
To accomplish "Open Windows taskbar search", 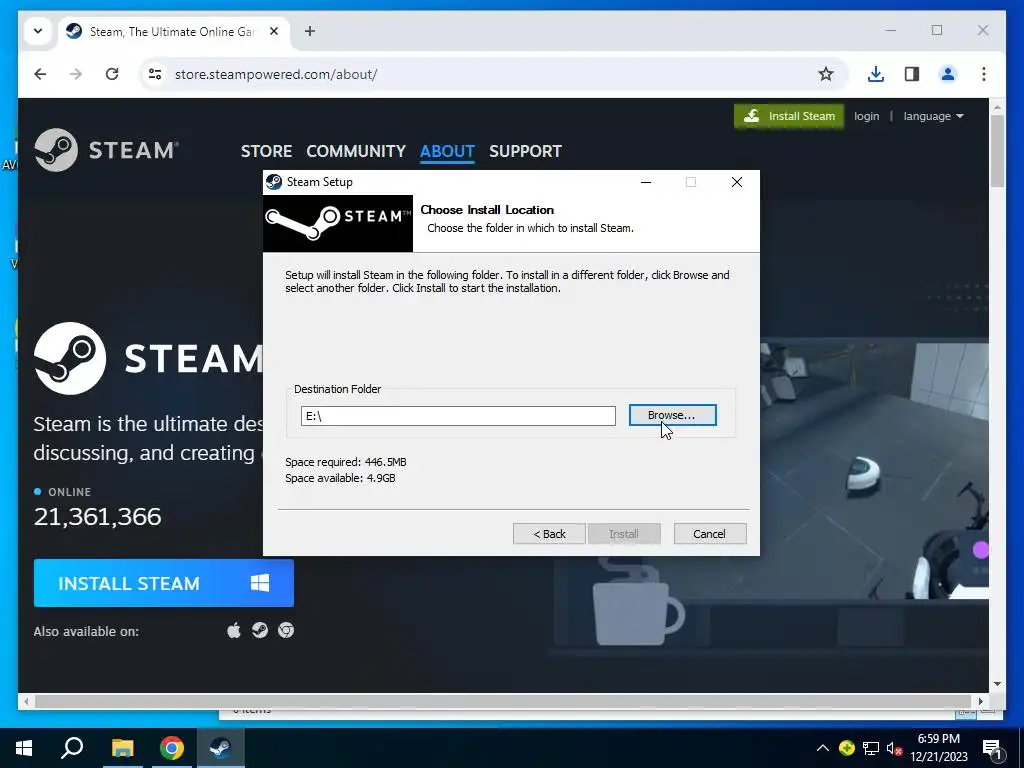I will [x=72, y=748].
